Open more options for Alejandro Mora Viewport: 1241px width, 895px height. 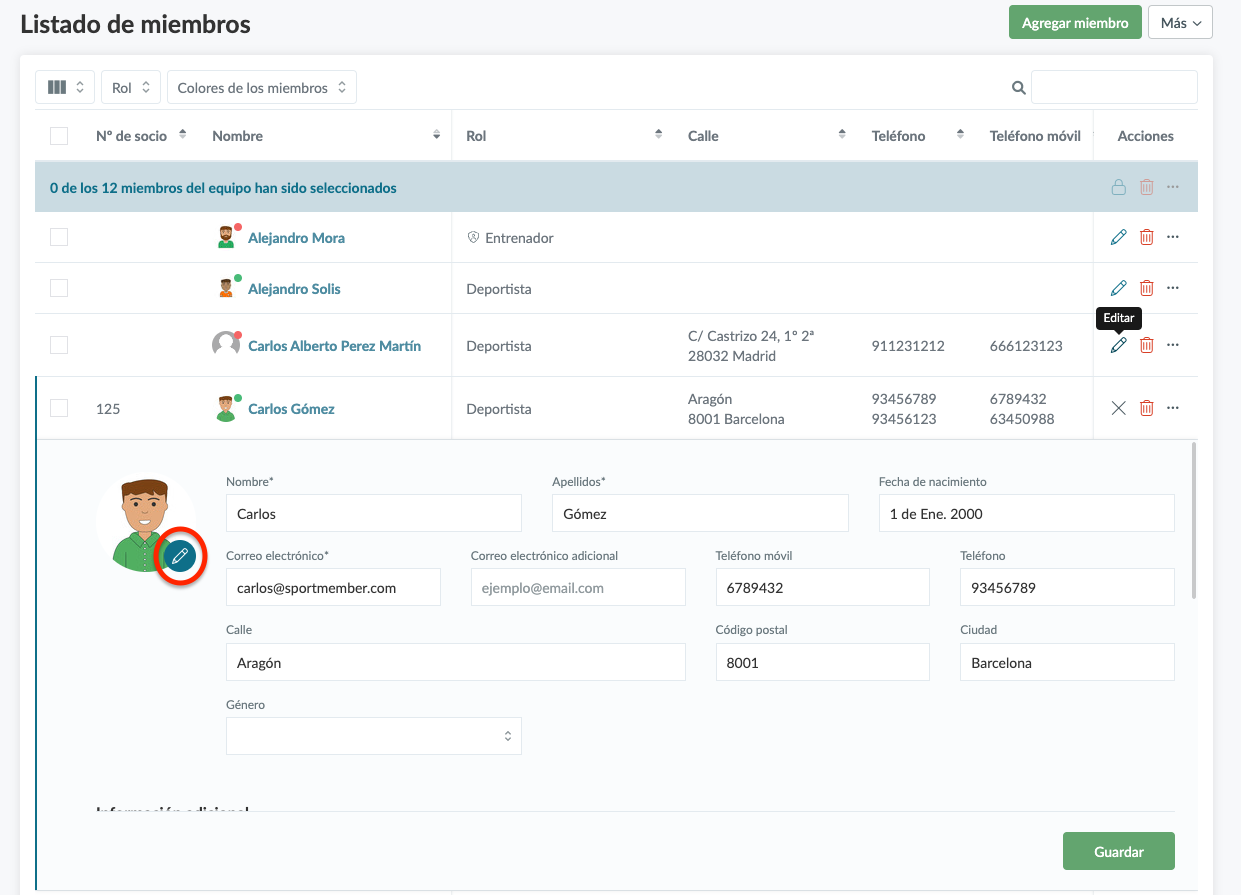[1173, 237]
